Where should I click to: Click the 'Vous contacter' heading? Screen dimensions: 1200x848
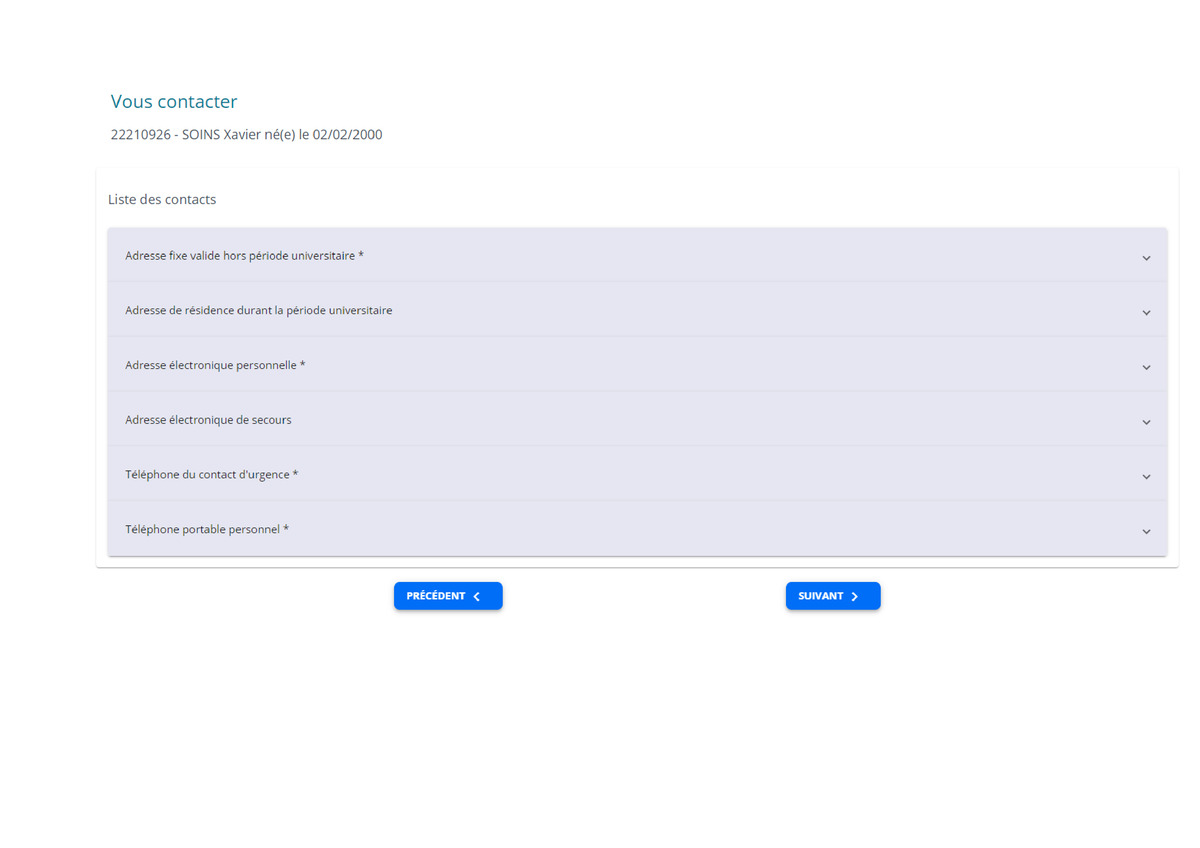click(174, 101)
